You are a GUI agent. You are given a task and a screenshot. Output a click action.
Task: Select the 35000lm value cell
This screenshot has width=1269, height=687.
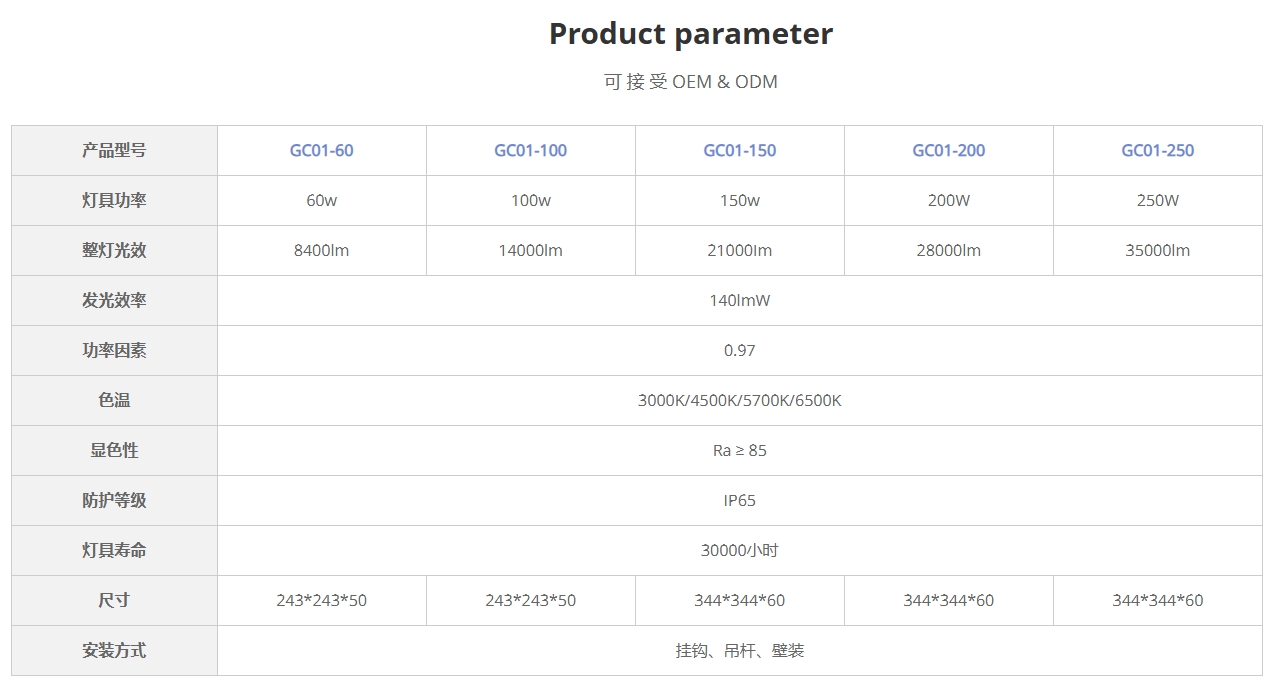point(1157,250)
